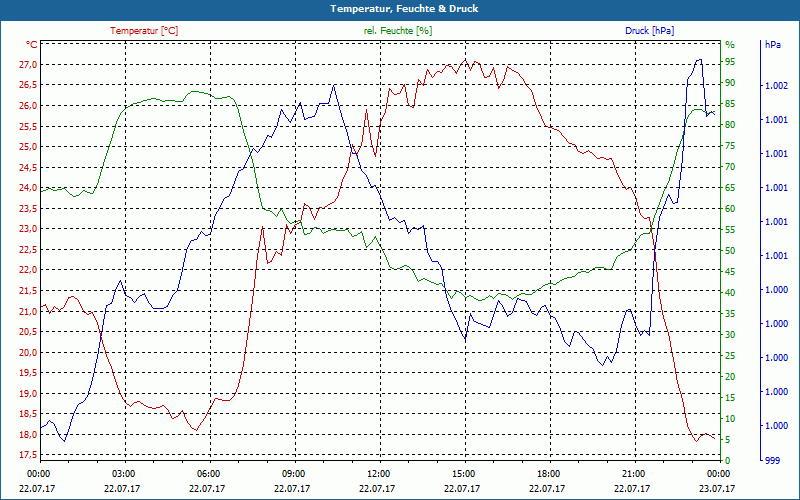Select the 19,5 temperature axis value

(x=29, y=373)
